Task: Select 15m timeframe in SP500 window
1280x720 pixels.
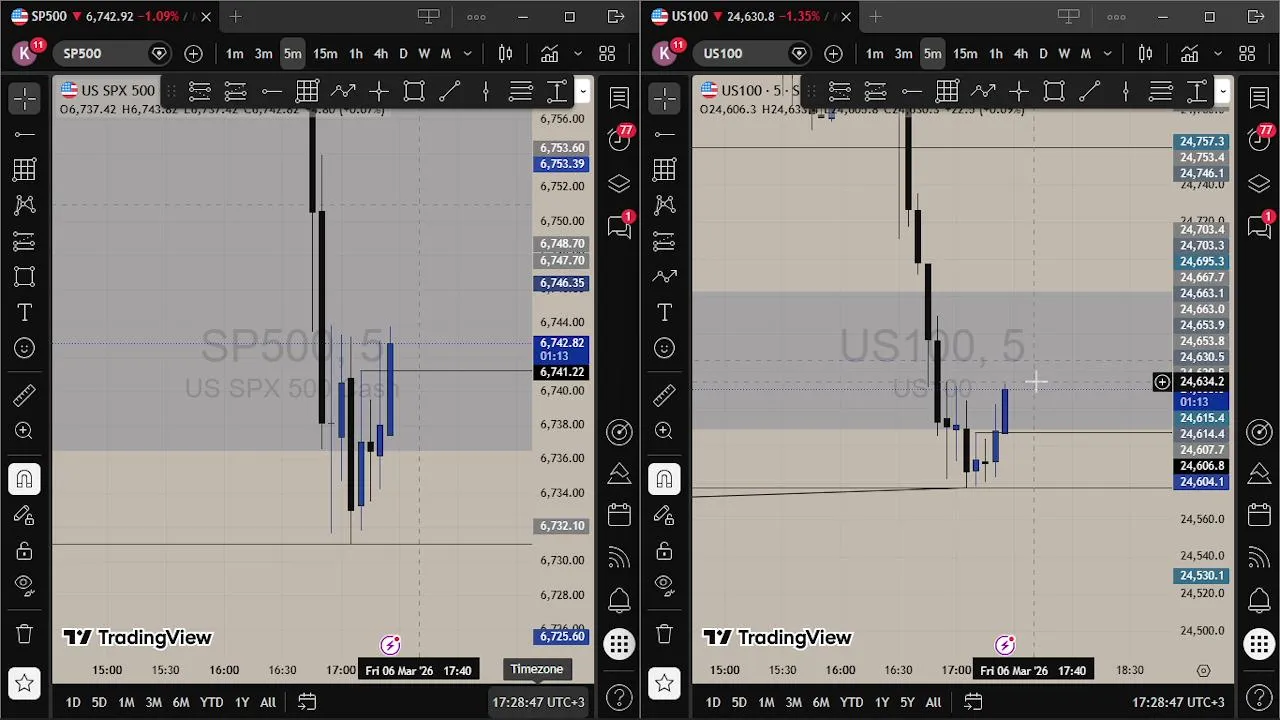Action: pyautogui.click(x=325, y=54)
